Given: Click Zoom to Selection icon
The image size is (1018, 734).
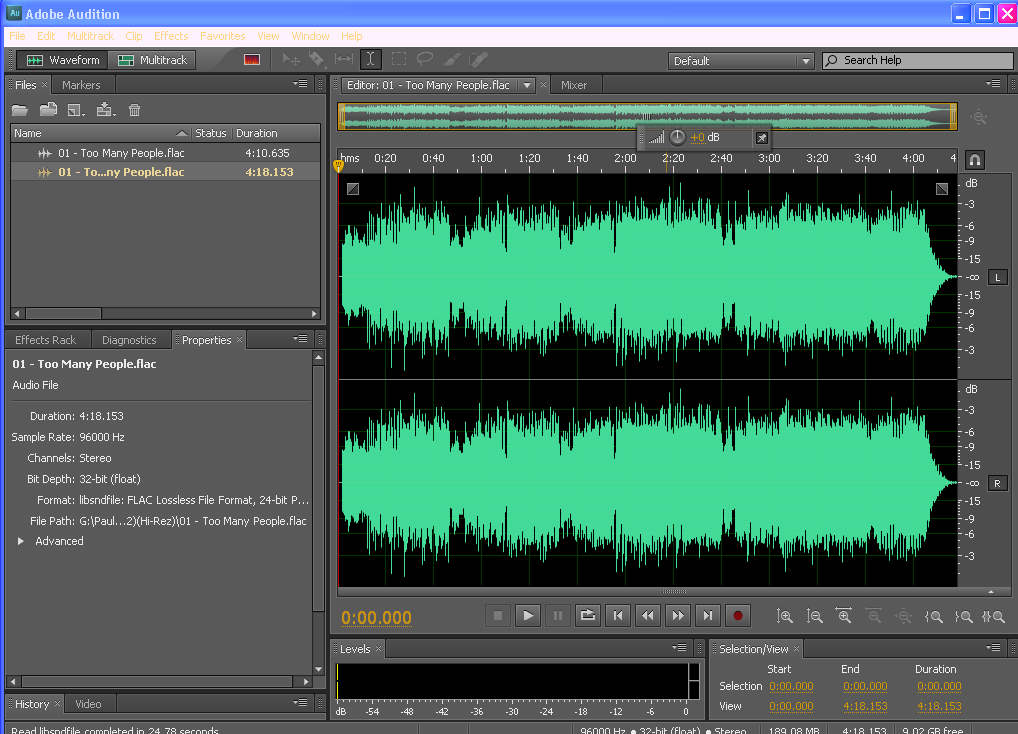Looking at the screenshot, I should pyautogui.click(x=994, y=617).
